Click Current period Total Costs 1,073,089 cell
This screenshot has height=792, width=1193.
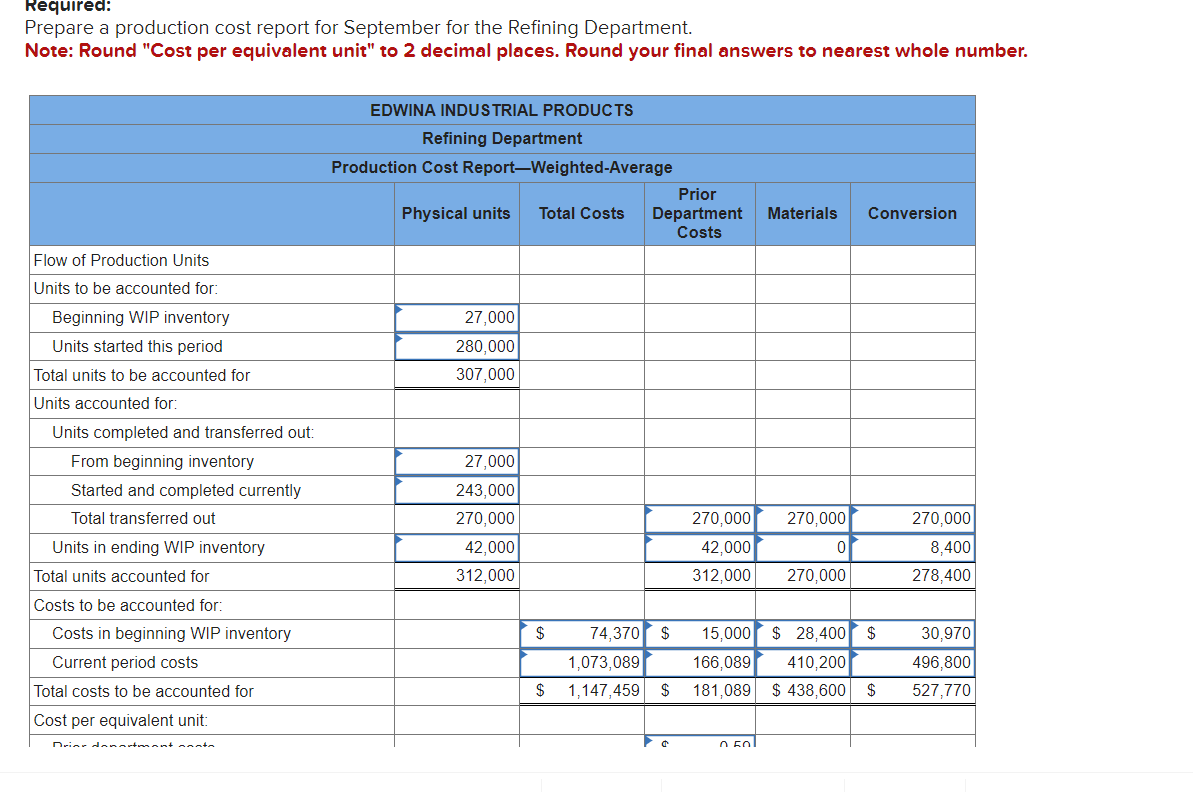(x=582, y=663)
